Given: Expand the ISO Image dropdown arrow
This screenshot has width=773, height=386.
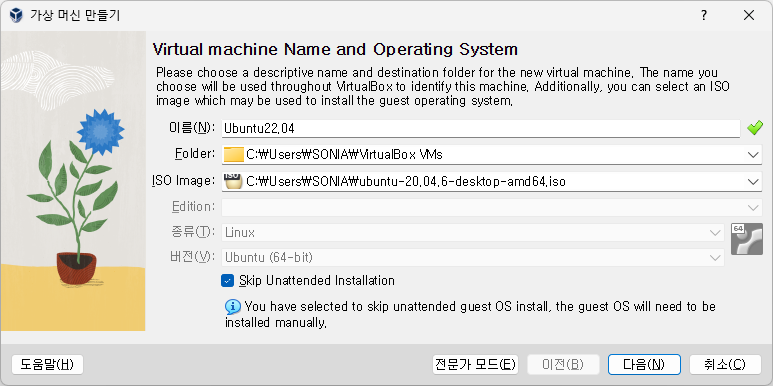Looking at the screenshot, I should click(x=753, y=181).
